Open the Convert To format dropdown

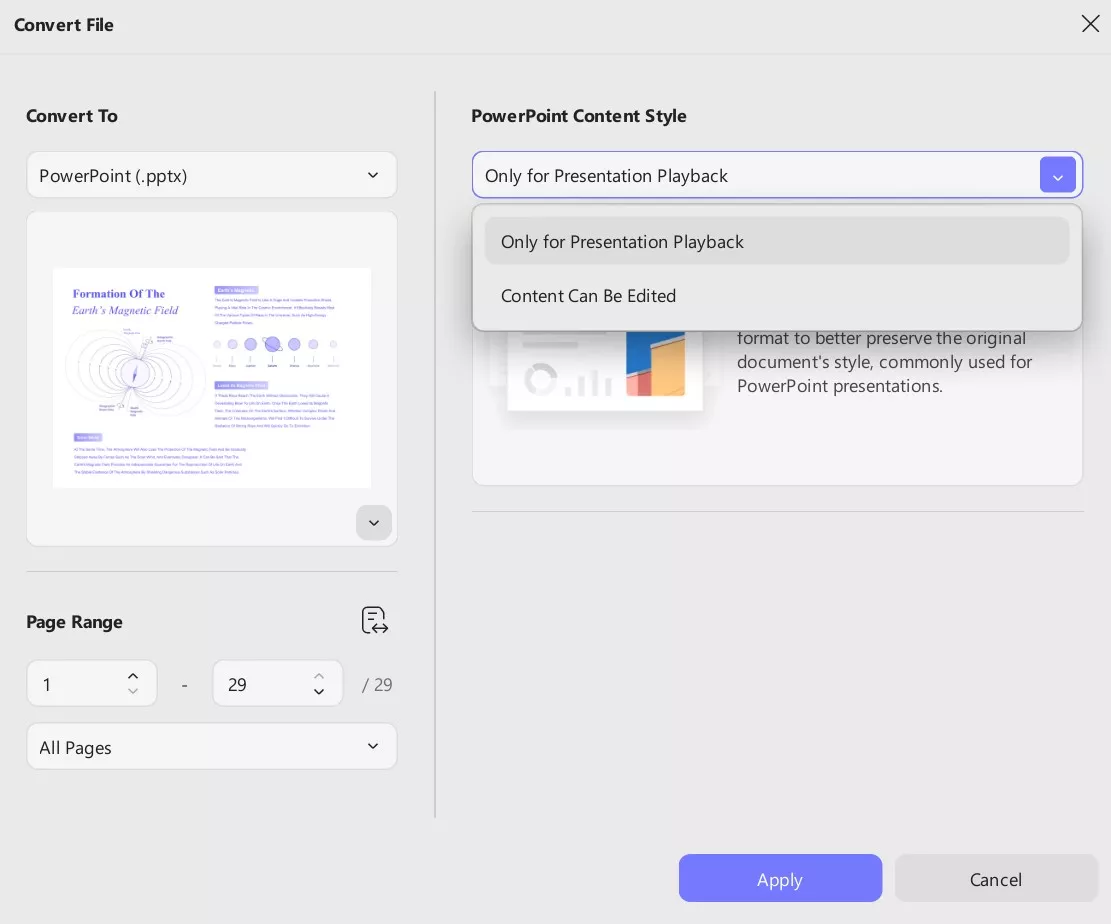tap(211, 175)
